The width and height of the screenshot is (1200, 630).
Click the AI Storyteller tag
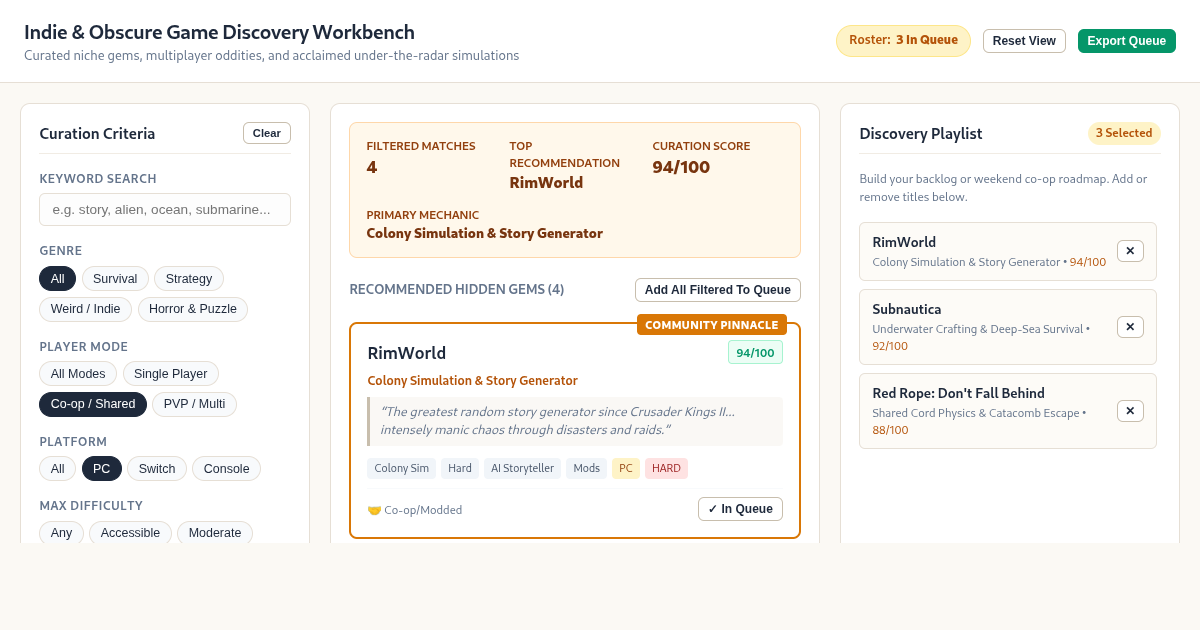tap(522, 468)
